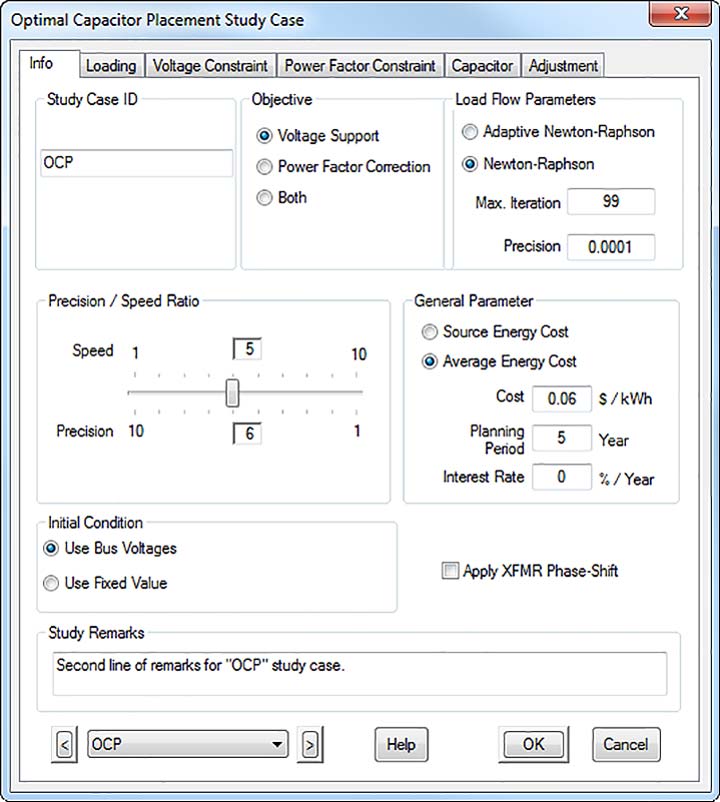Select Source Energy Cost option
720x802 pixels.
(x=430, y=332)
